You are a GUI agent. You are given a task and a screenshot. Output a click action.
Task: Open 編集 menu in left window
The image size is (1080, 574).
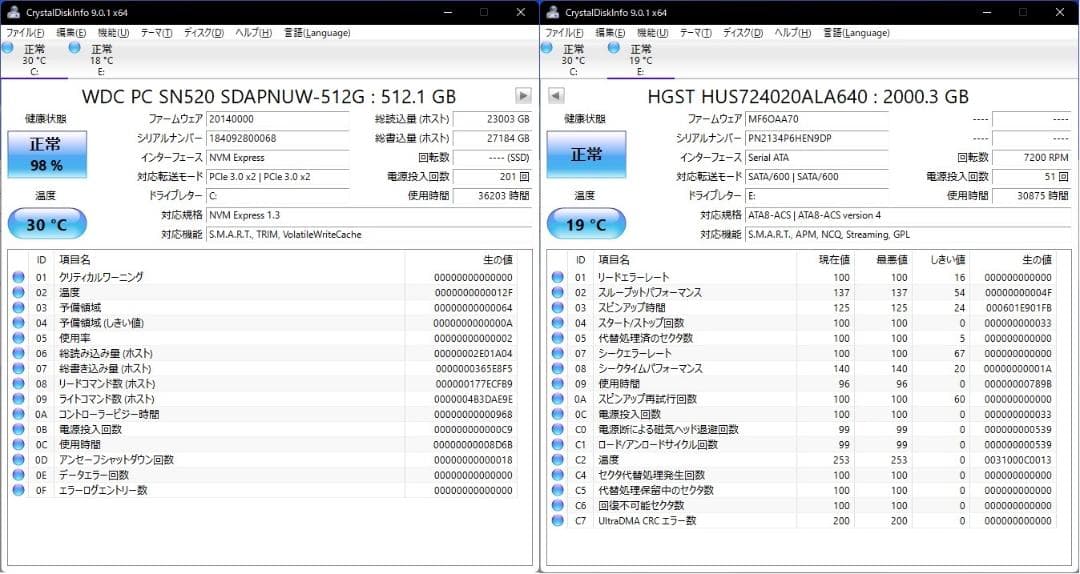click(71, 32)
